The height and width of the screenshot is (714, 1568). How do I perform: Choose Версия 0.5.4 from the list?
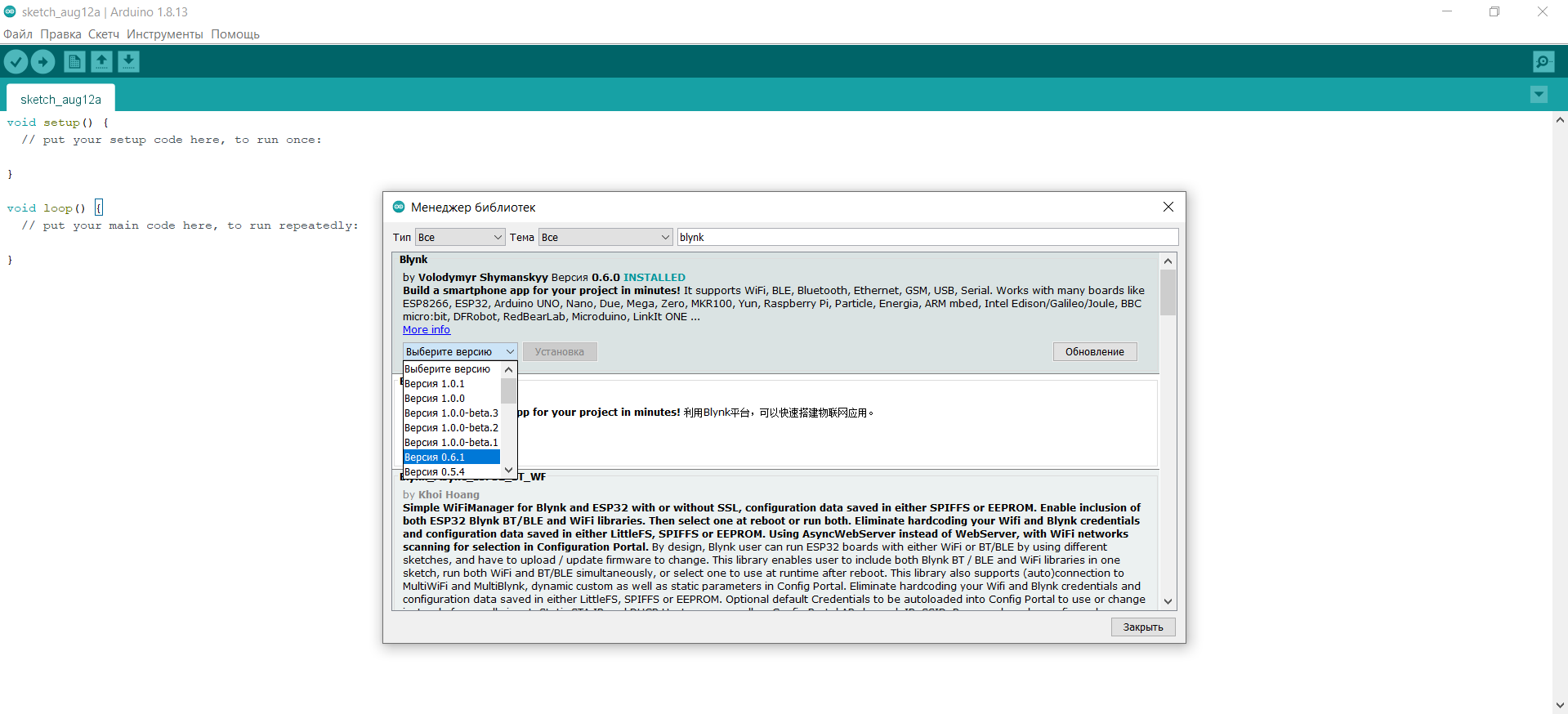pyautogui.click(x=452, y=471)
